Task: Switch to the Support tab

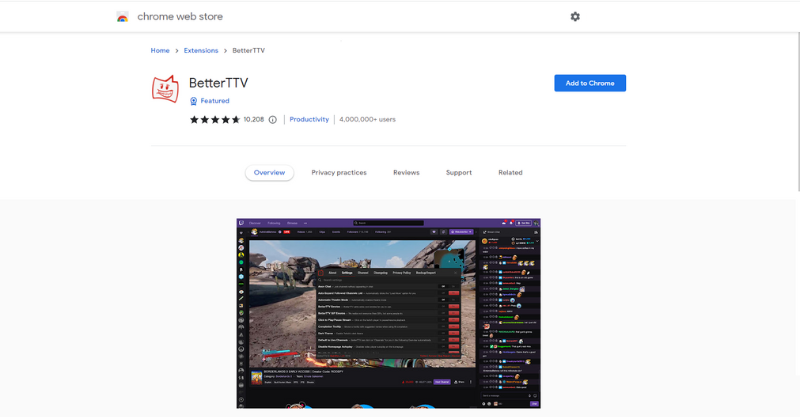Action: [x=459, y=173]
